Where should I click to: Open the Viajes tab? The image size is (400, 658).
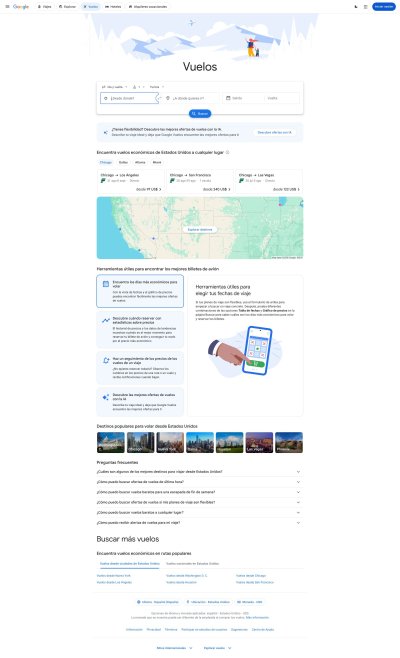click(44, 7)
